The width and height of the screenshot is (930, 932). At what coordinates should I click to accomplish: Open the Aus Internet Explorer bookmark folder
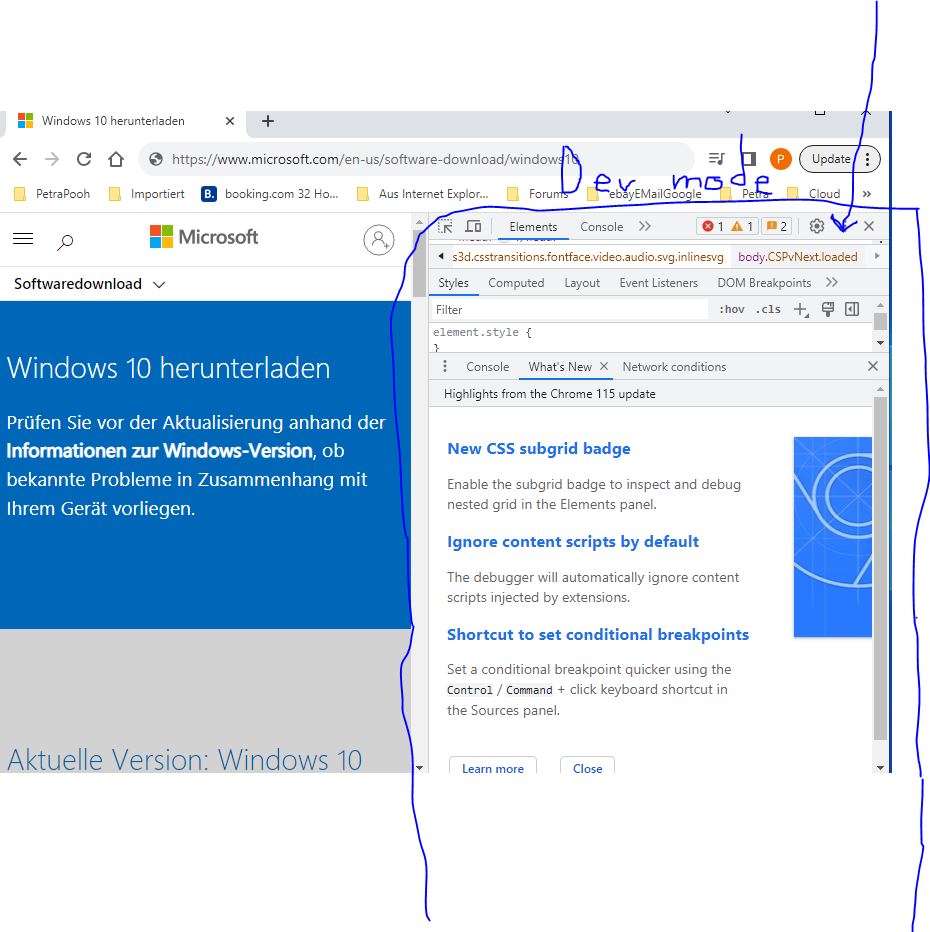point(423,194)
